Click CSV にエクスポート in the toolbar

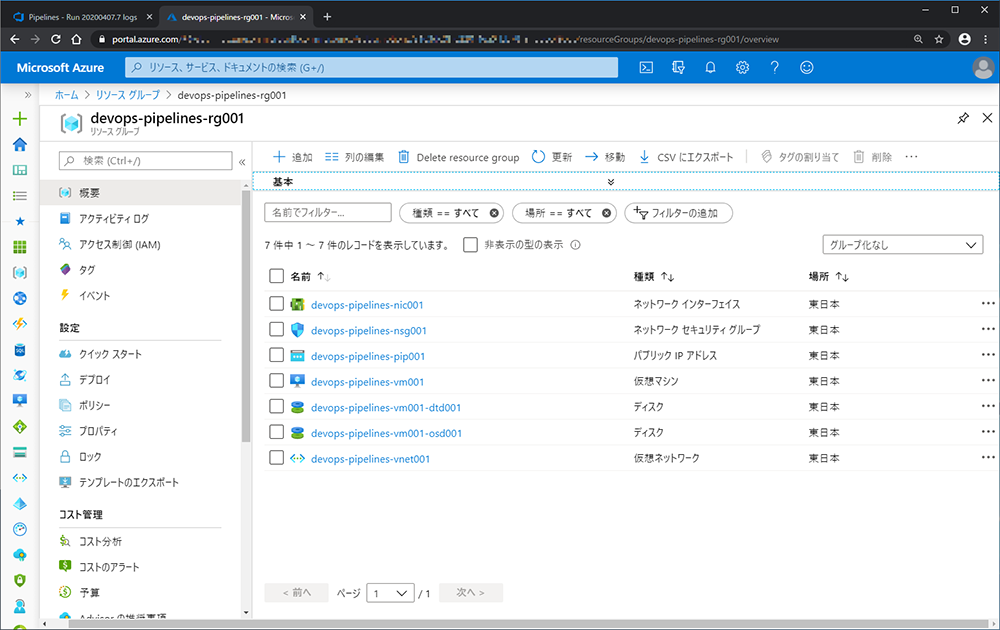point(686,157)
